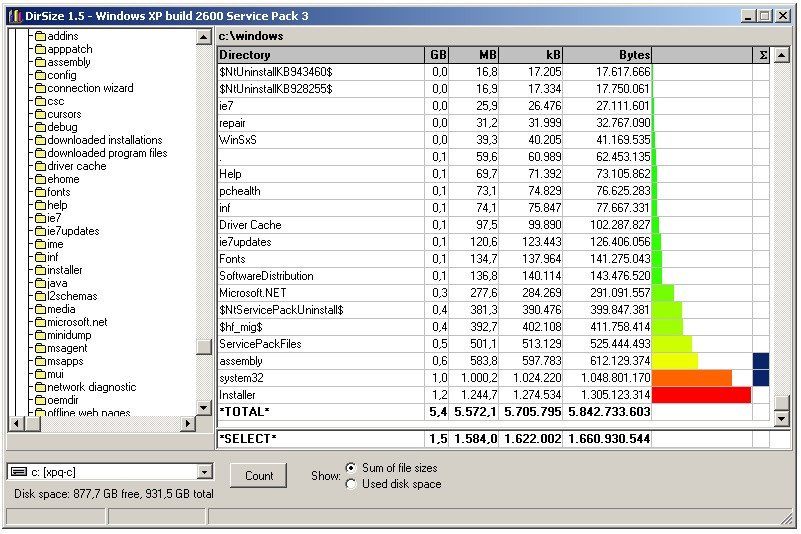The image size is (801, 534).
Task: Toggle the selection mark for the system32 row
Action: point(761,378)
